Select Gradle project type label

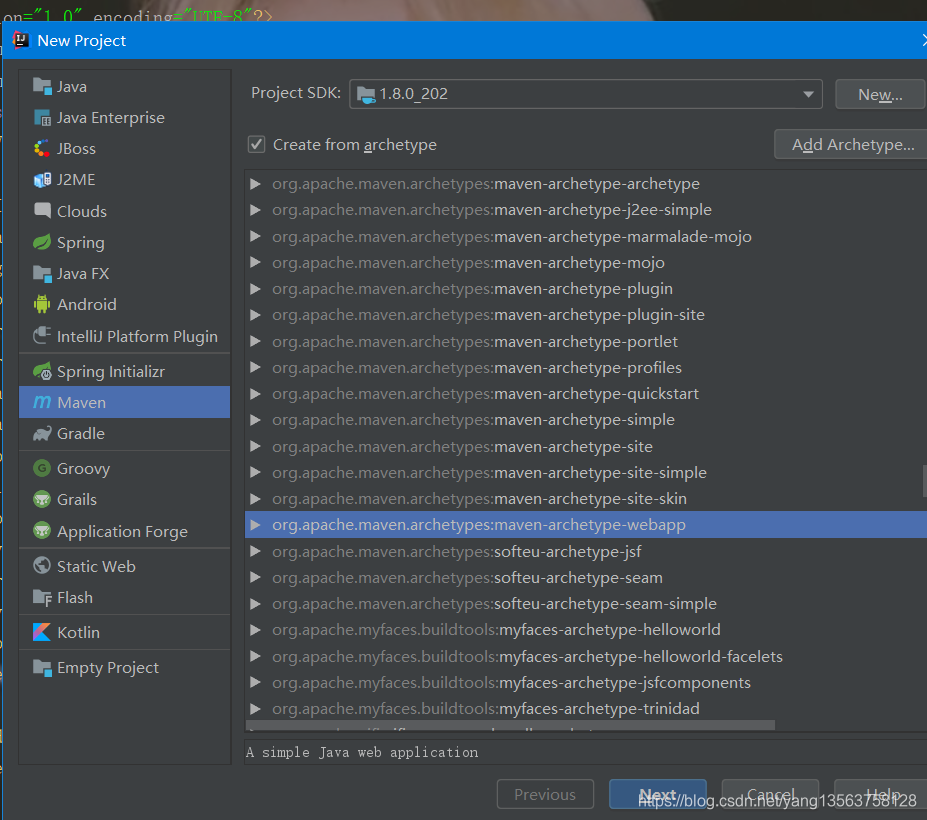80,434
